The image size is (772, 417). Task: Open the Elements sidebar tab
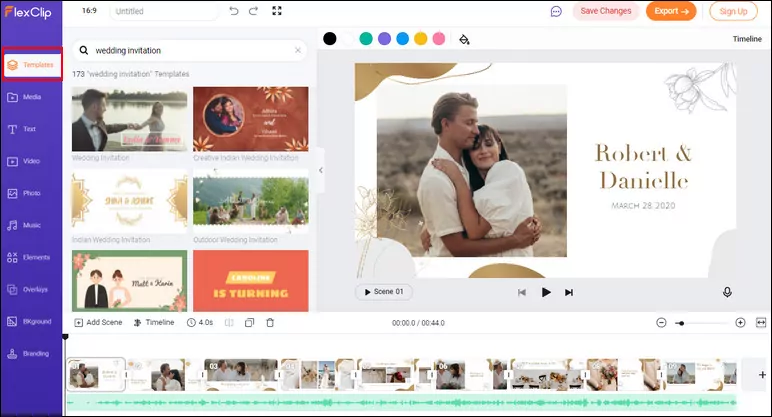coord(32,257)
